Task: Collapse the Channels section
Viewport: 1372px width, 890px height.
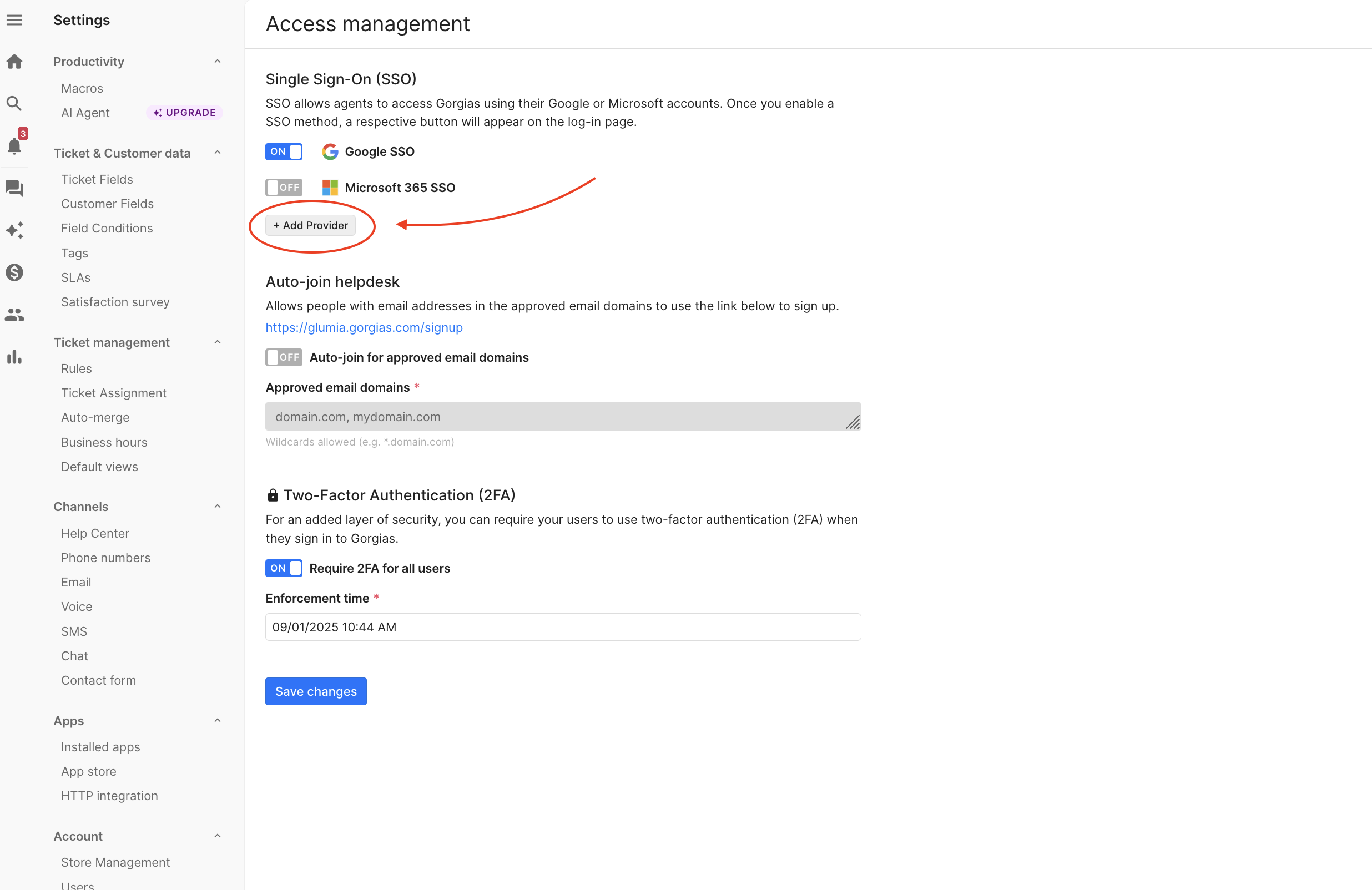Action: click(x=218, y=507)
